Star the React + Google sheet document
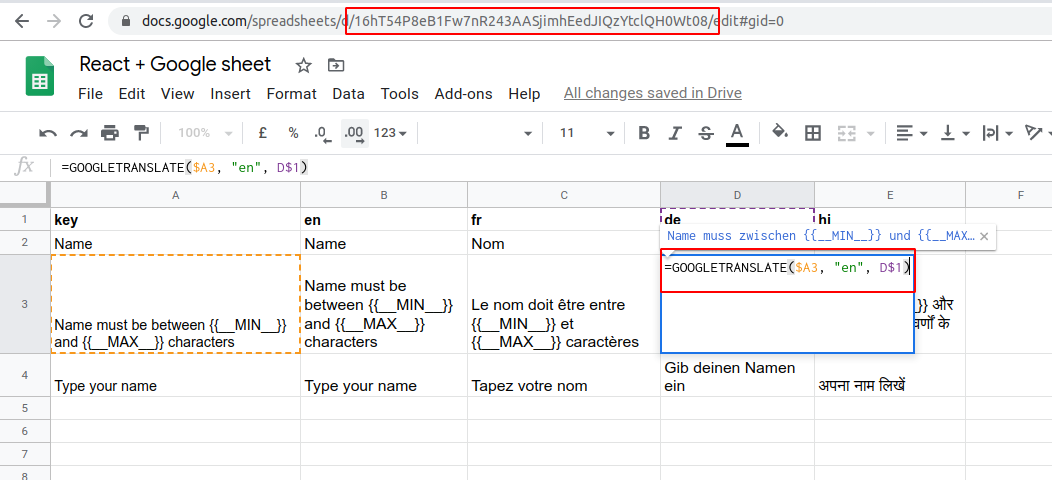Image resolution: width=1052 pixels, height=480 pixels. pyautogui.click(x=304, y=65)
